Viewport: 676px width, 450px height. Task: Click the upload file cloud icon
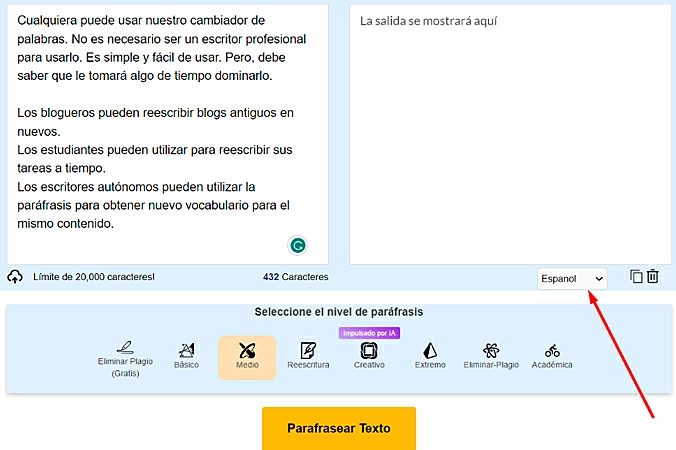point(15,277)
